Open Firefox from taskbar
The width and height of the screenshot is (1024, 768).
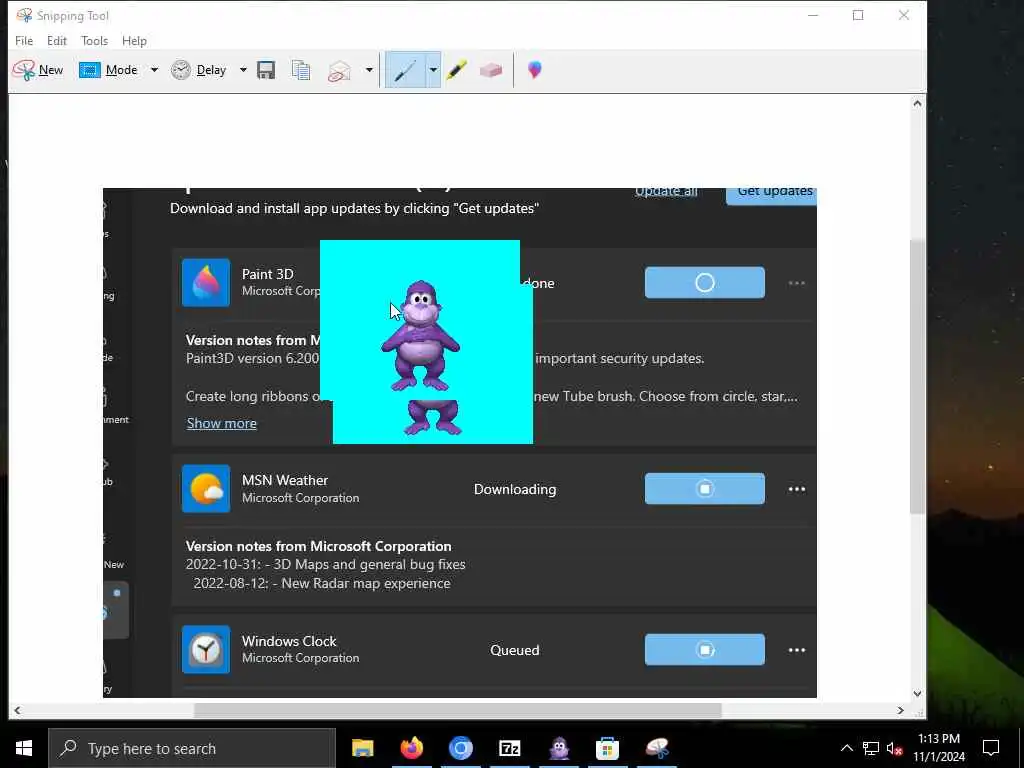pos(411,748)
